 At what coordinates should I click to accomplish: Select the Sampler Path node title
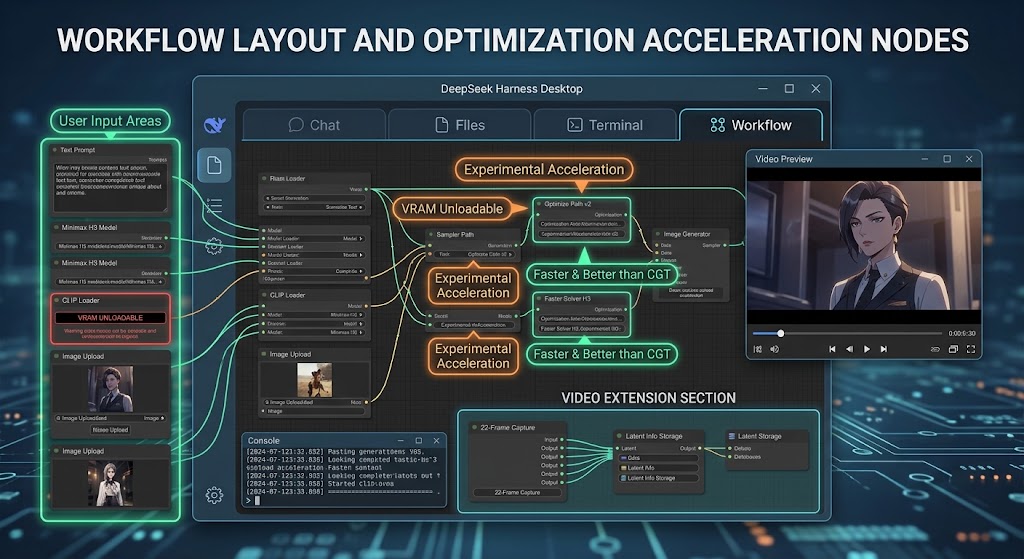[x=455, y=234]
